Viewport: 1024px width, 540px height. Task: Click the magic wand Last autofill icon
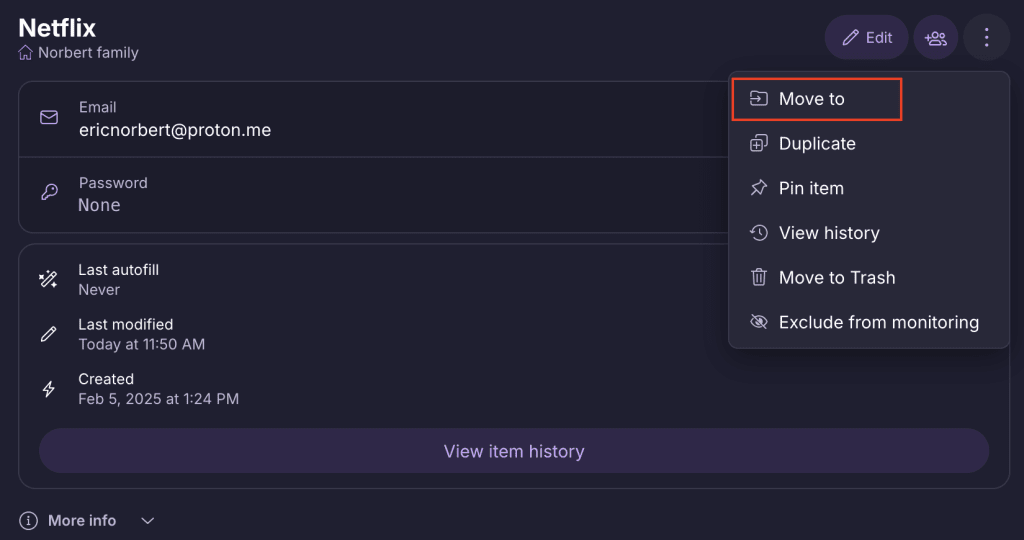pos(48,279)
